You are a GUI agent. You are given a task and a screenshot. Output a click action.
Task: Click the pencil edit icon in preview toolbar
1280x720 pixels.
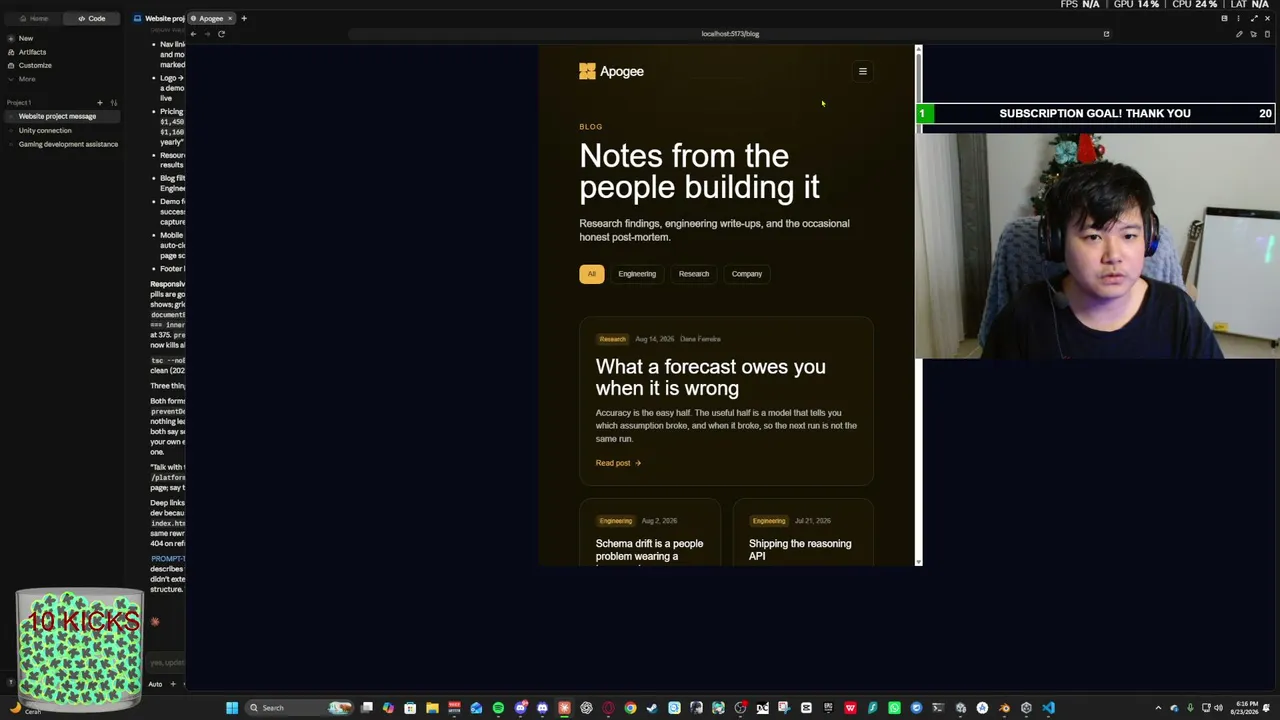pos(1239,34)
